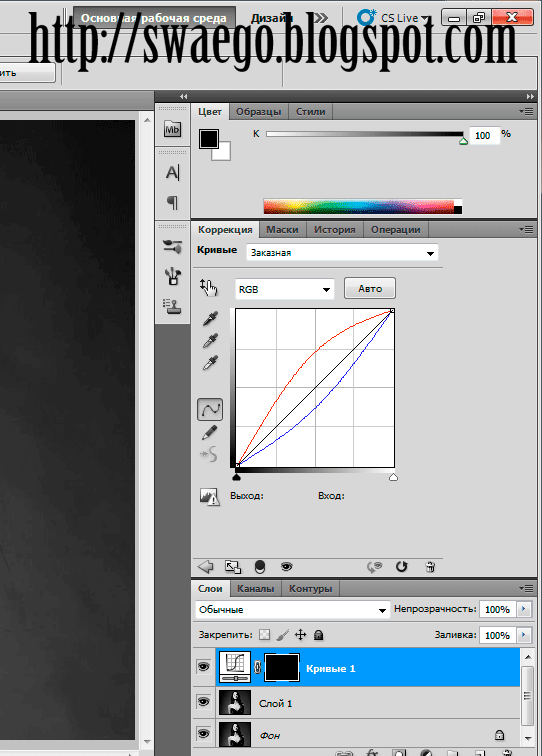
Task: Open CS Live dropdown
Action: (x=394, y=18)
